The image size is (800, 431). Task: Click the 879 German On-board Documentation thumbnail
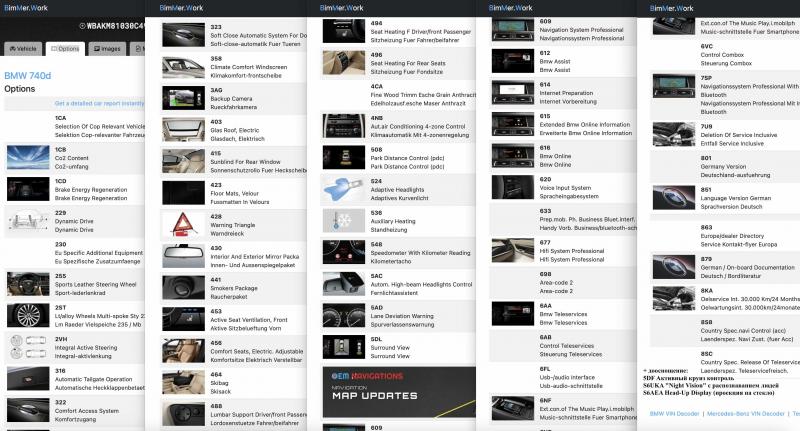(674, 267)
